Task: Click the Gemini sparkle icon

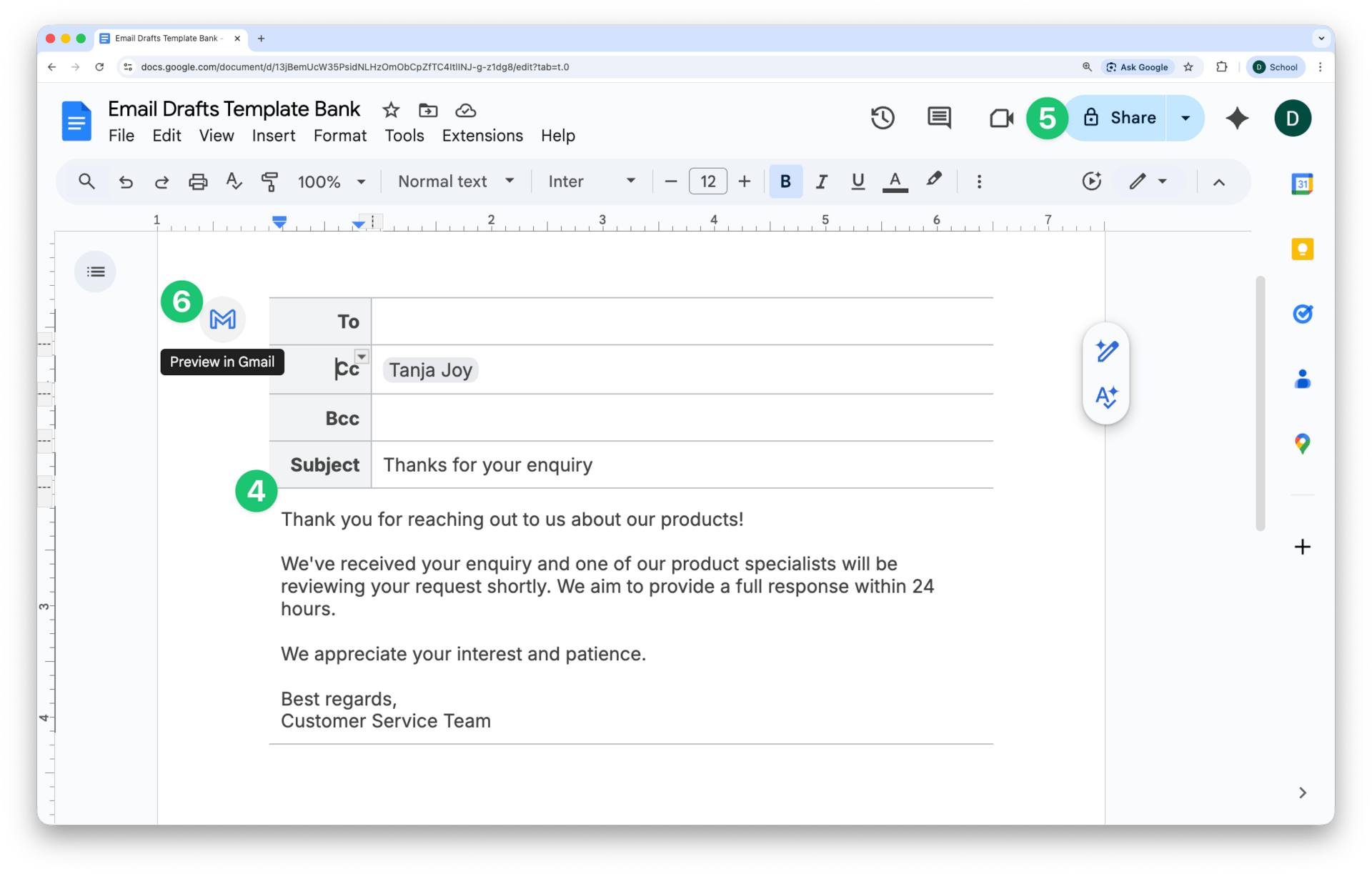Action: point(1237,118)
